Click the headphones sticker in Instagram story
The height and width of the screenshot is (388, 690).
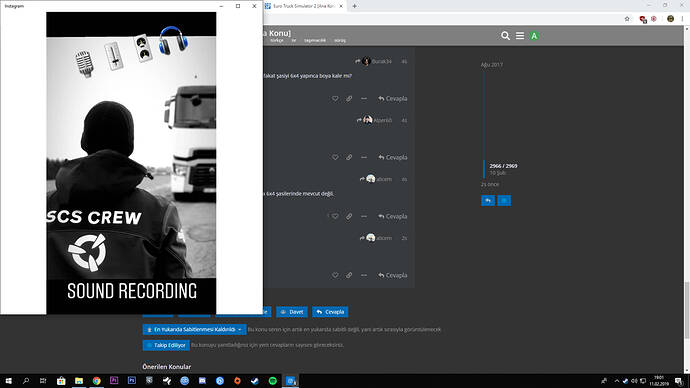pyautogui.click(x=173, y=40)
